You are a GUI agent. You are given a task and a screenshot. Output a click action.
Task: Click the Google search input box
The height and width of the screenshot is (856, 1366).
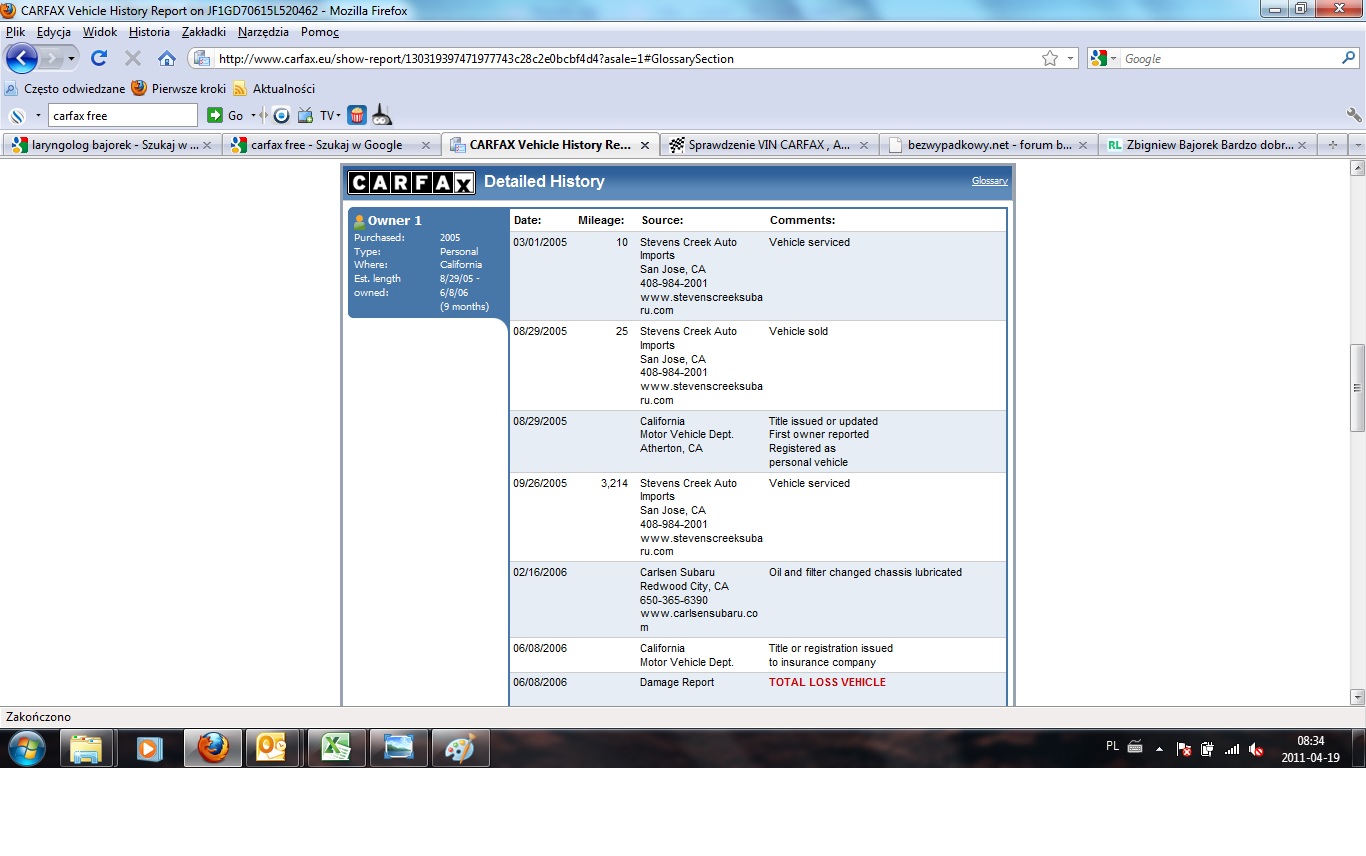pyautogui.click(x=1230, y=59)
